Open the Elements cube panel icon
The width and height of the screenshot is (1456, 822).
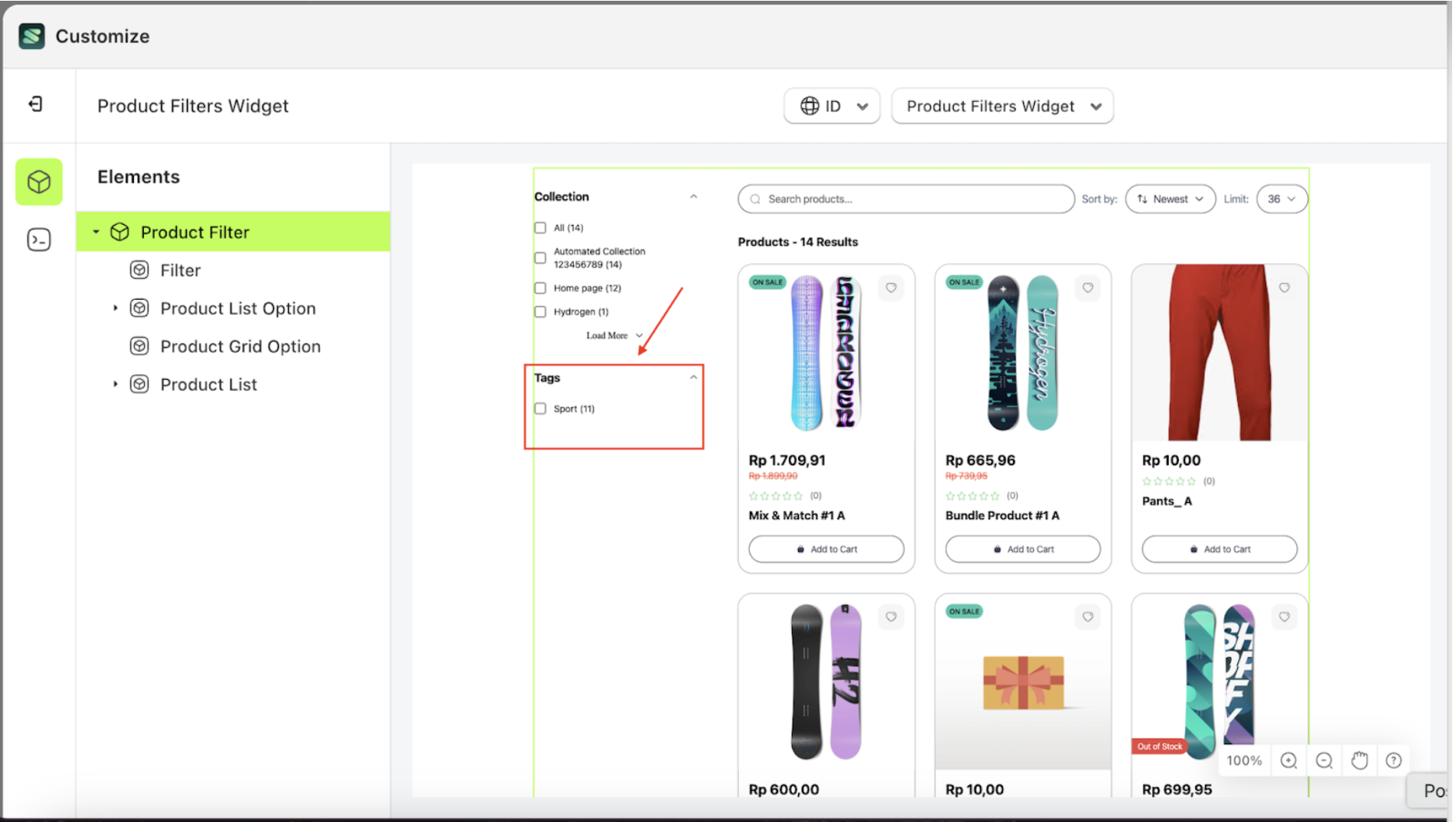[x=39, y=182]
